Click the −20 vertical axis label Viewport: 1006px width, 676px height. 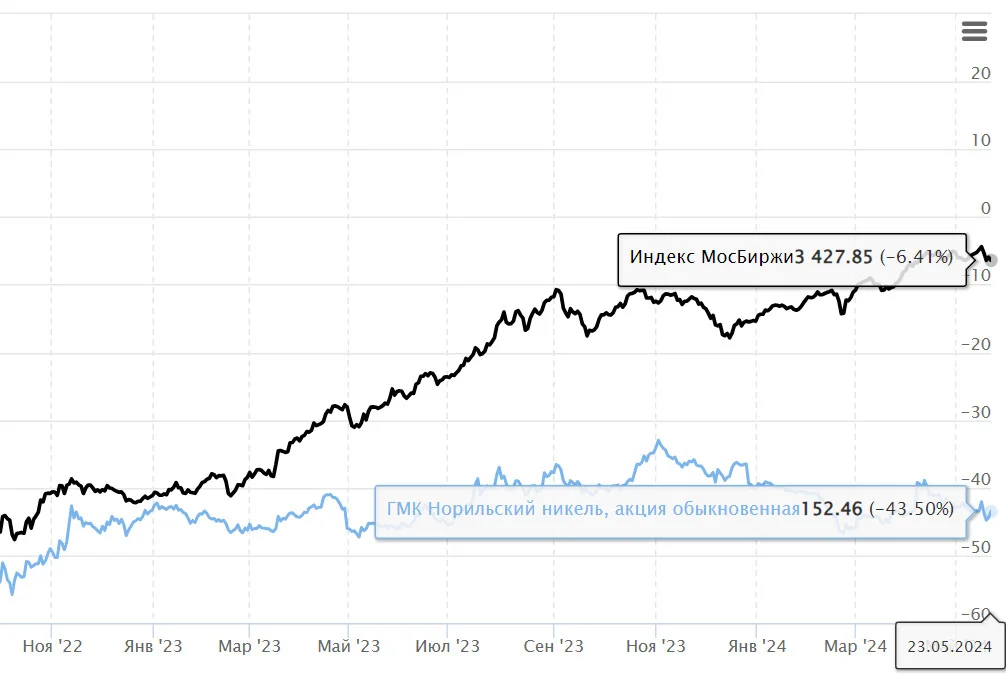tap(976, 344)
